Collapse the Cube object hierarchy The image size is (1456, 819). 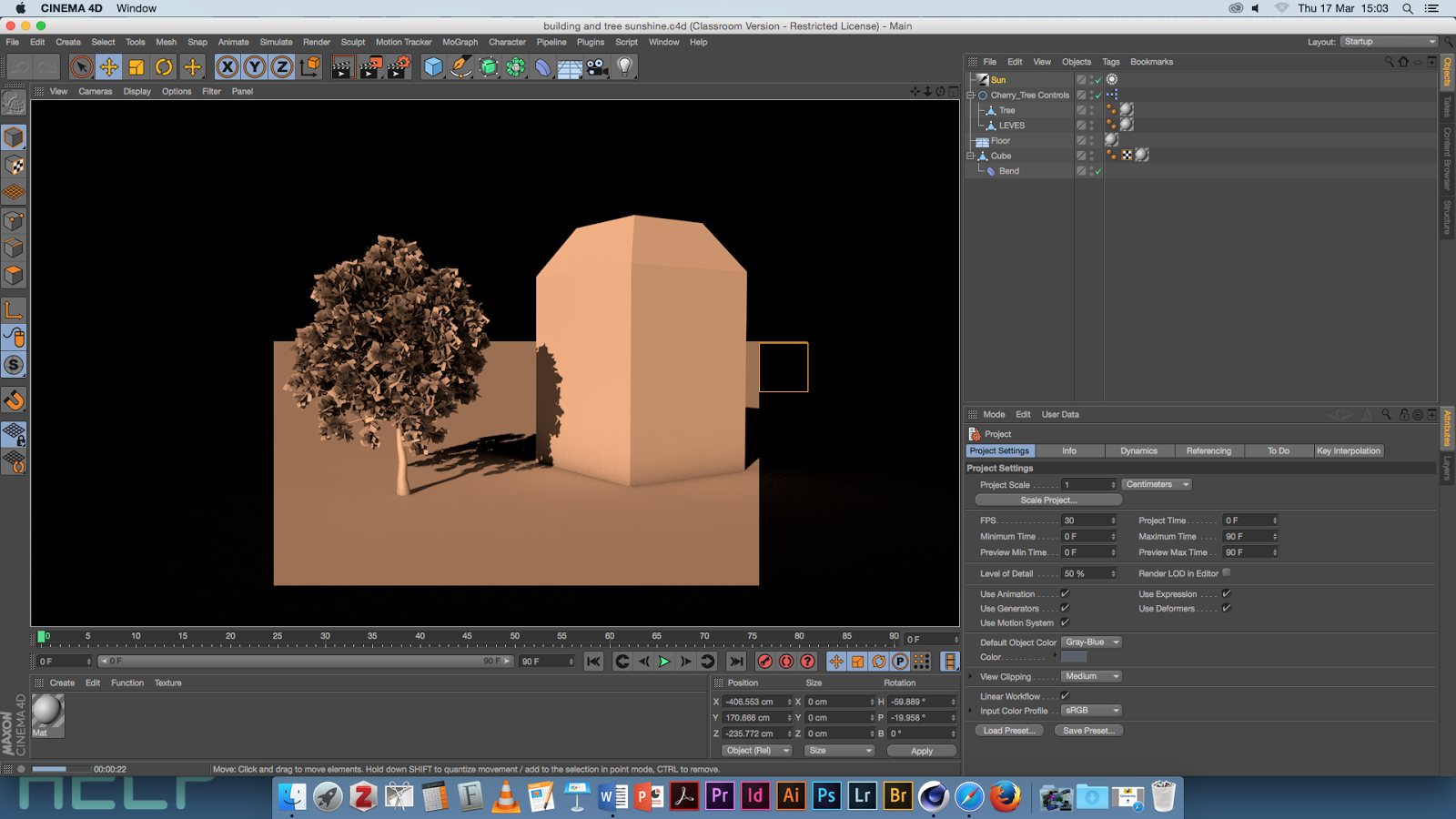[x=971, y=156]
